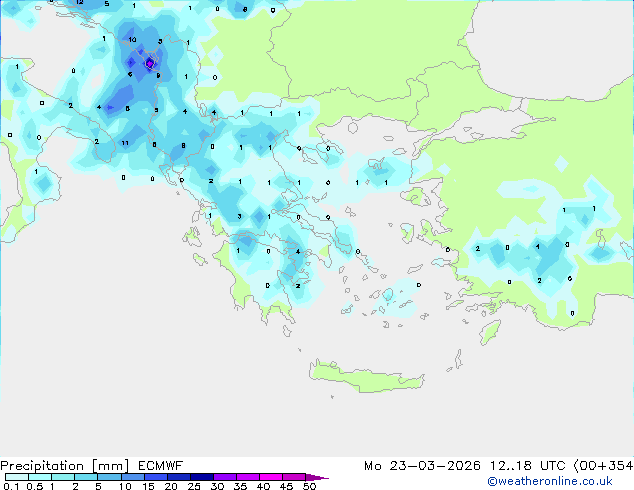
Task: Click the '11' precipitation value on the map
Action: point(125,143)
